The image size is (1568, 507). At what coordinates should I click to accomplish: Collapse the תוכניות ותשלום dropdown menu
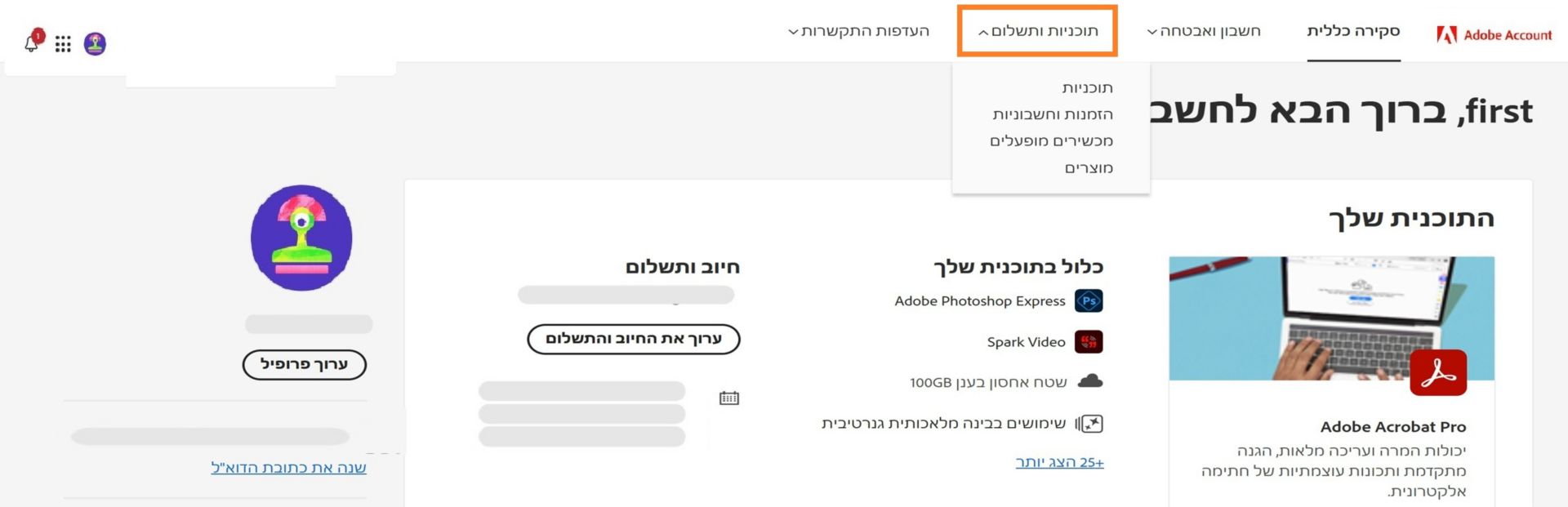[x=1037, y=31]
